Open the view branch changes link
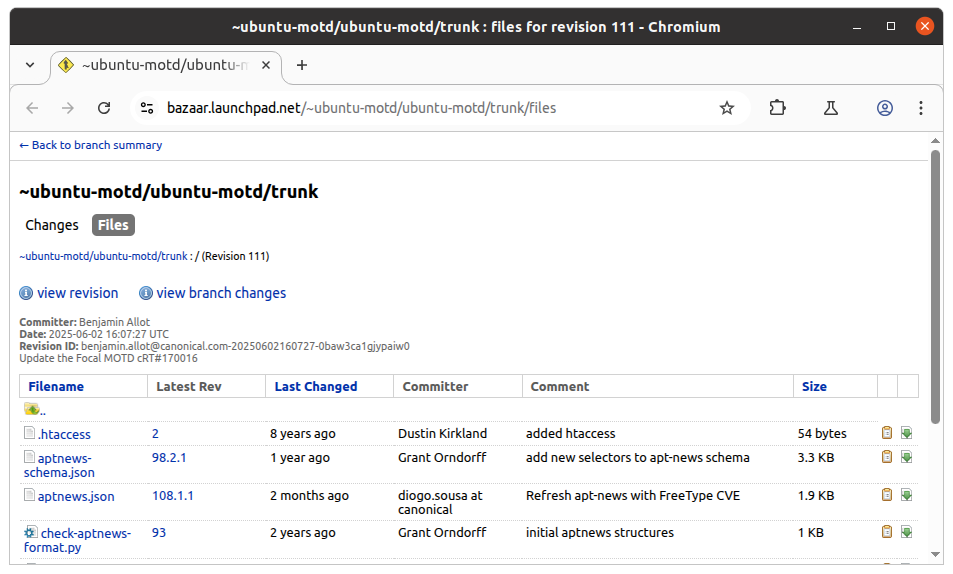 221,293
